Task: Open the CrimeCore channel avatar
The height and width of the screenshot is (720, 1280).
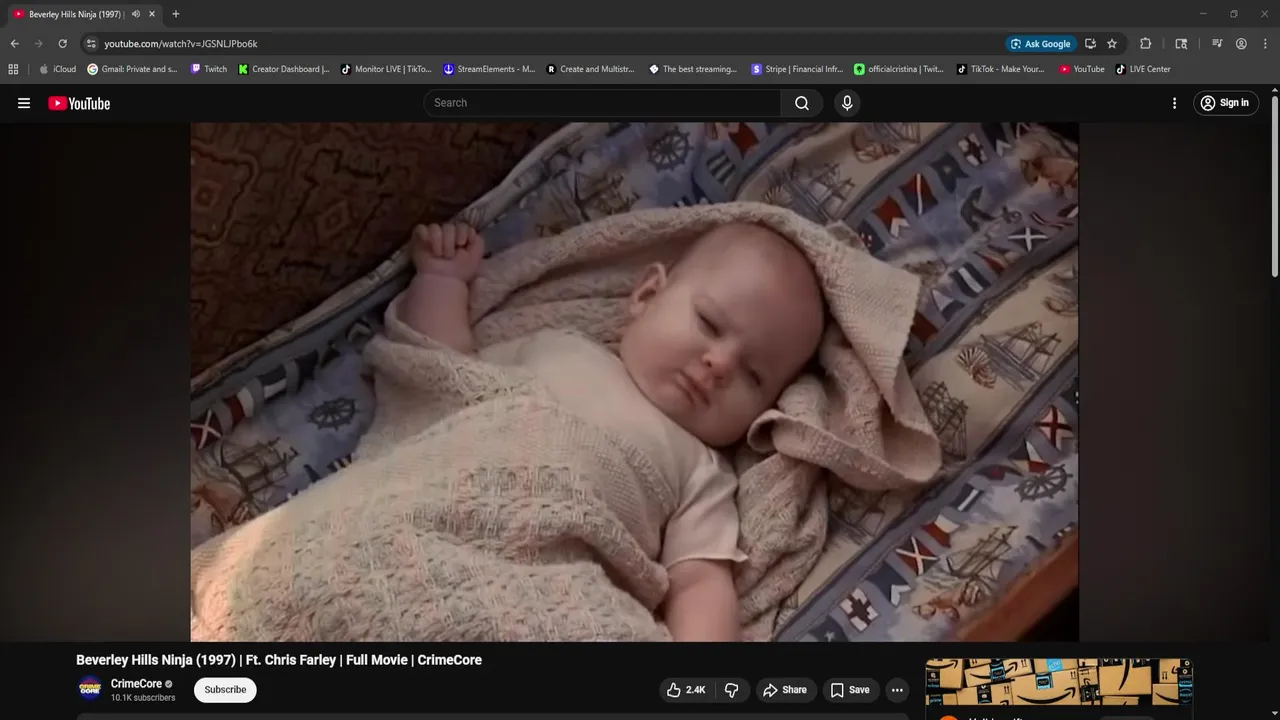Action: 90,689
